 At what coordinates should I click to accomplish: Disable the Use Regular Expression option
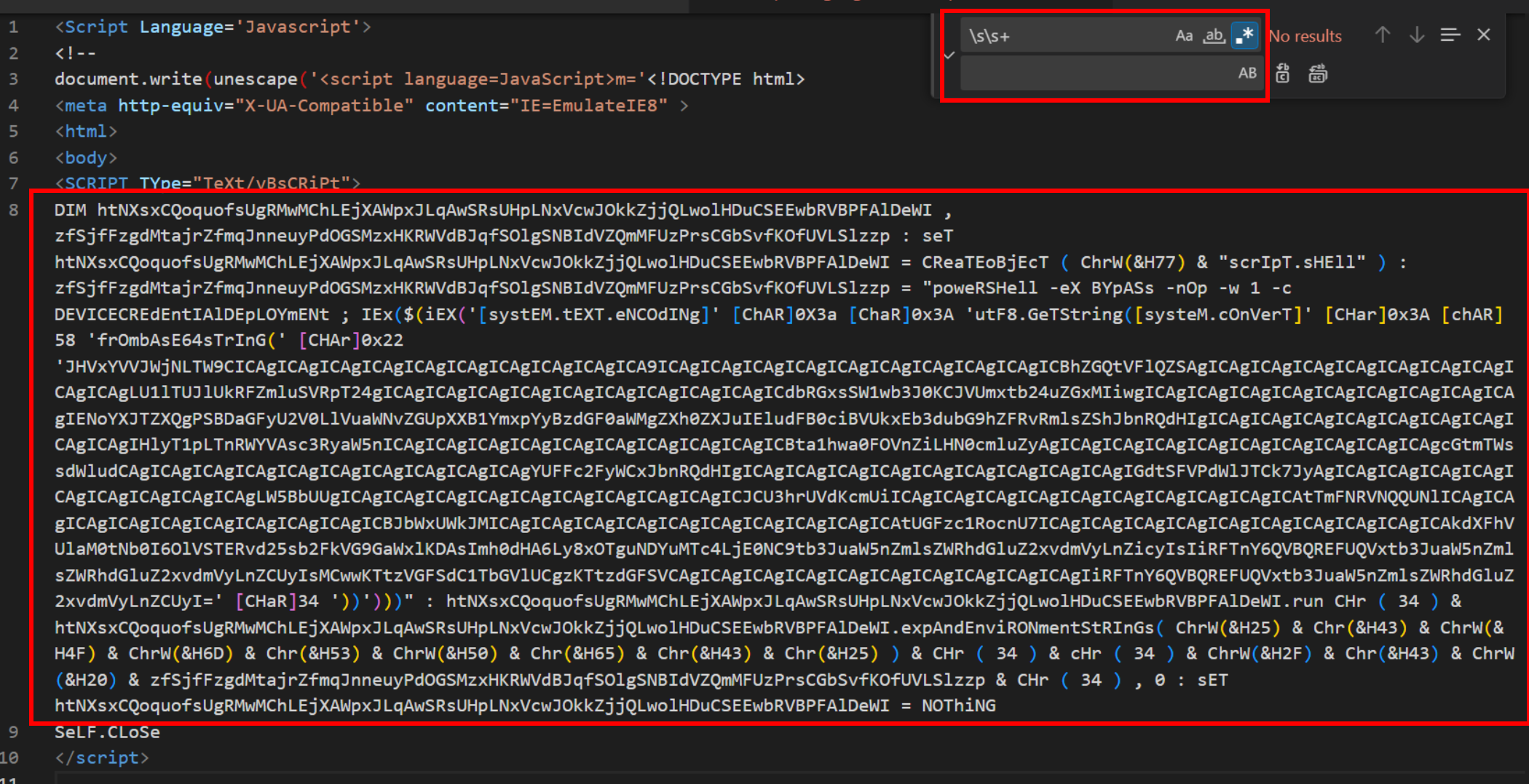[x=1244, y=36]
